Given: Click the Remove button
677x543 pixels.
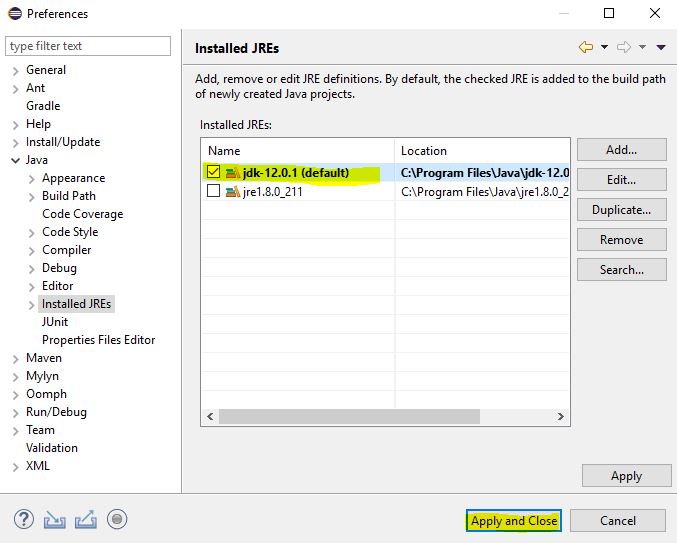Looking at the screenshot, I should (x=622, y=240).
